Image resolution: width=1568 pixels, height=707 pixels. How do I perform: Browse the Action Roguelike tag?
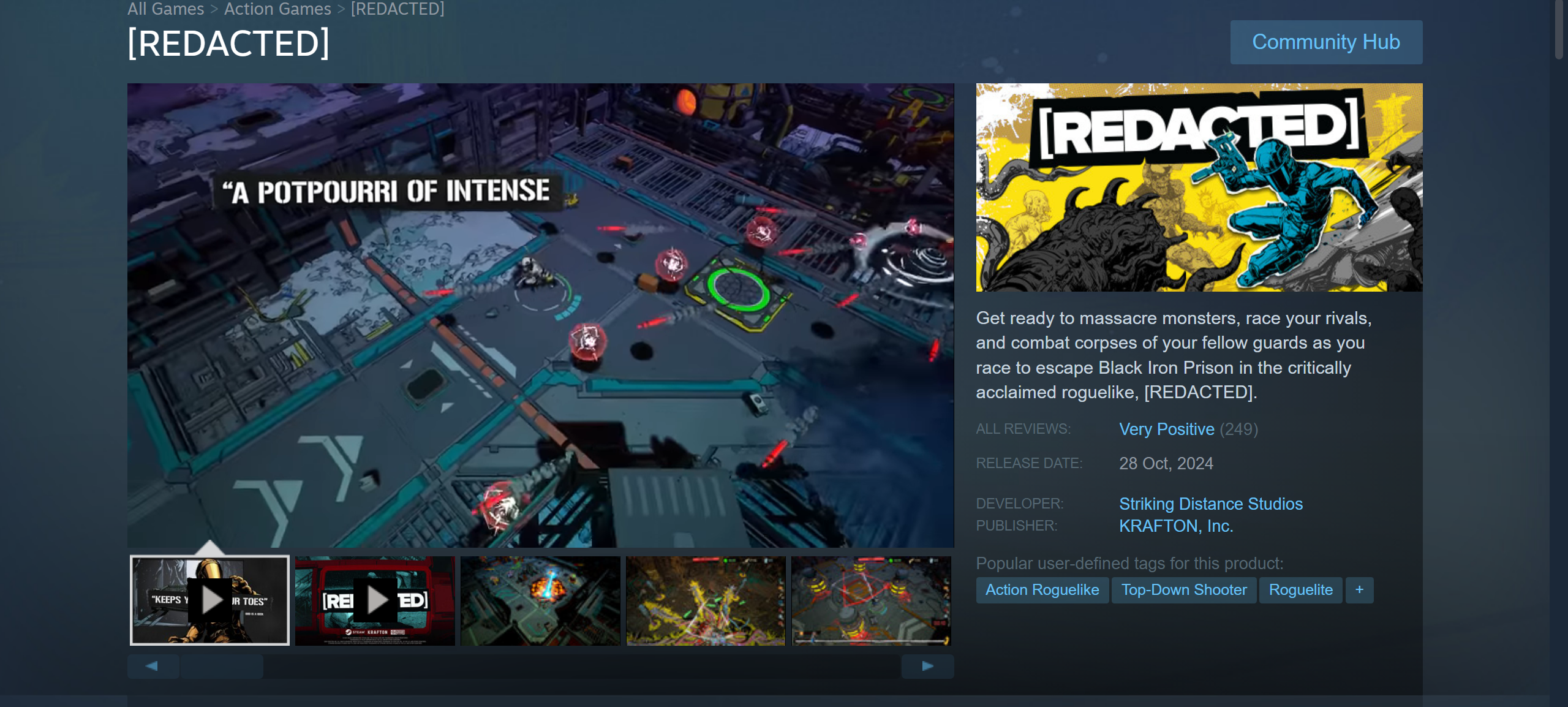(x=1042, y=590)
